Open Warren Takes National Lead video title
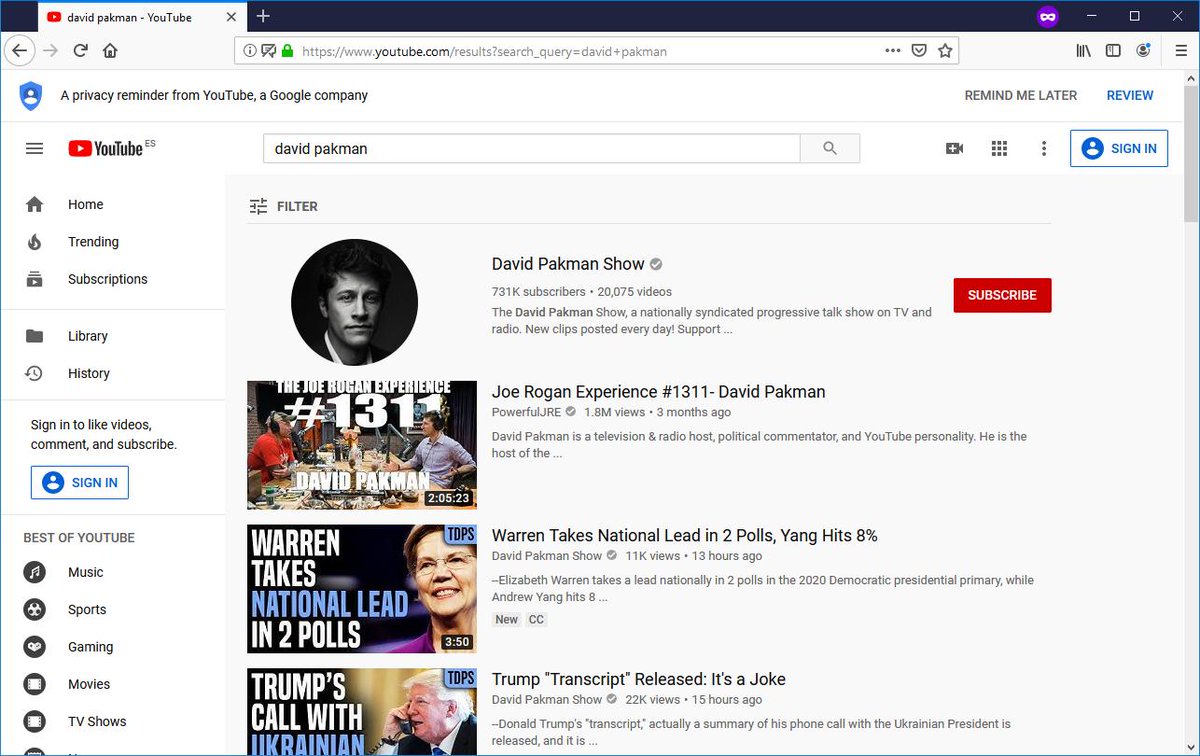Screen dimensions: 1200x756 (685, 536)
